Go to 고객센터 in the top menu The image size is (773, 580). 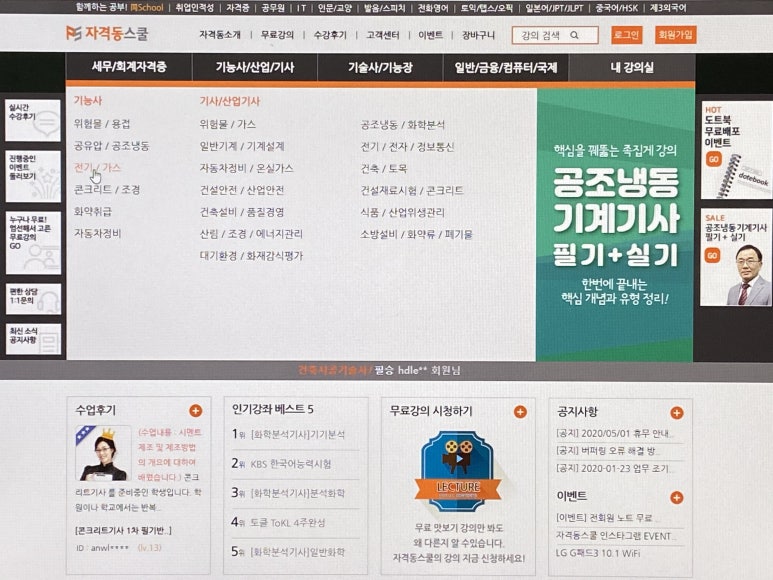(x=383, y=35)
